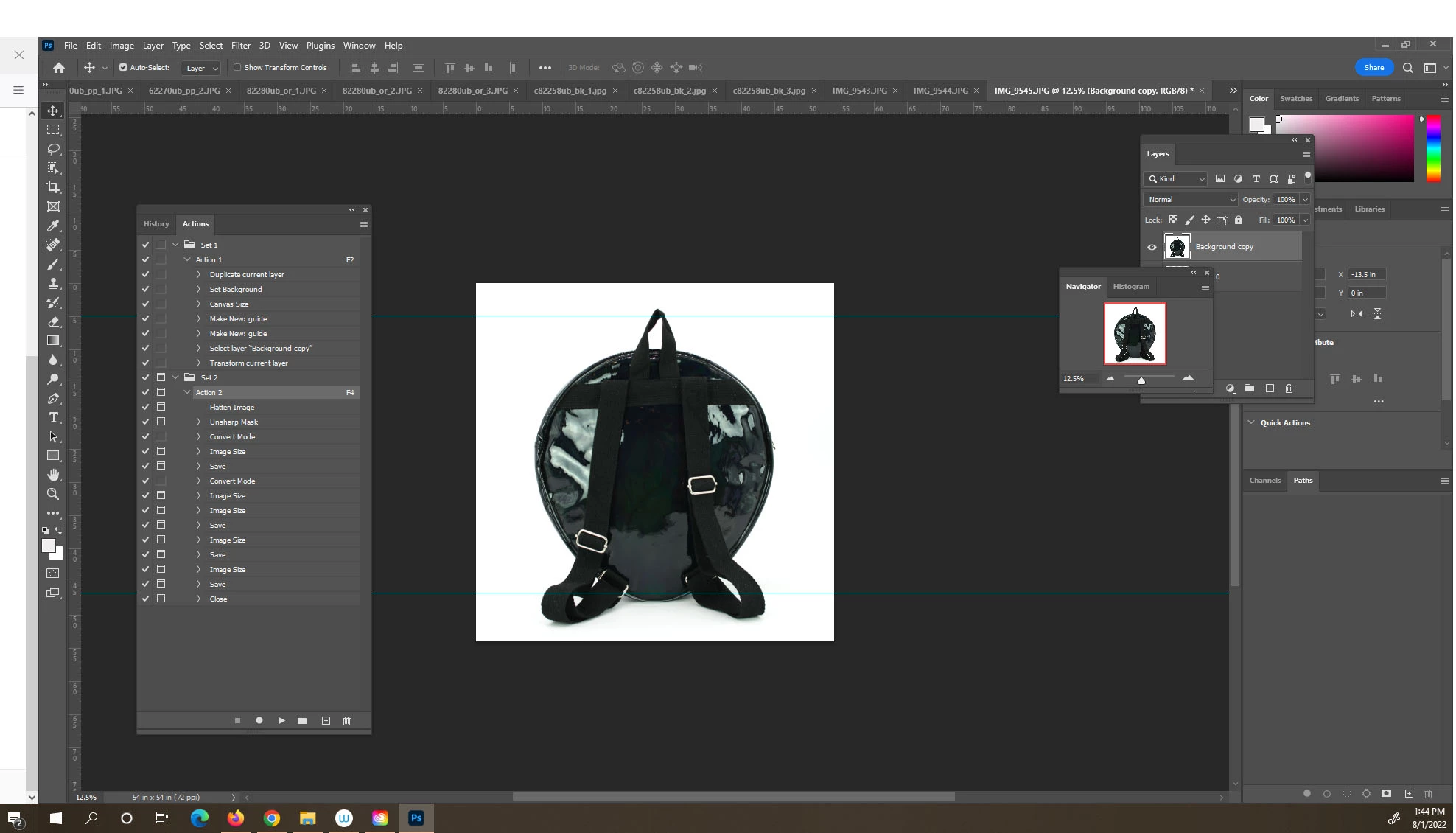
Task: Select the Eyedropper tool
Action: (x=53, y=226)
